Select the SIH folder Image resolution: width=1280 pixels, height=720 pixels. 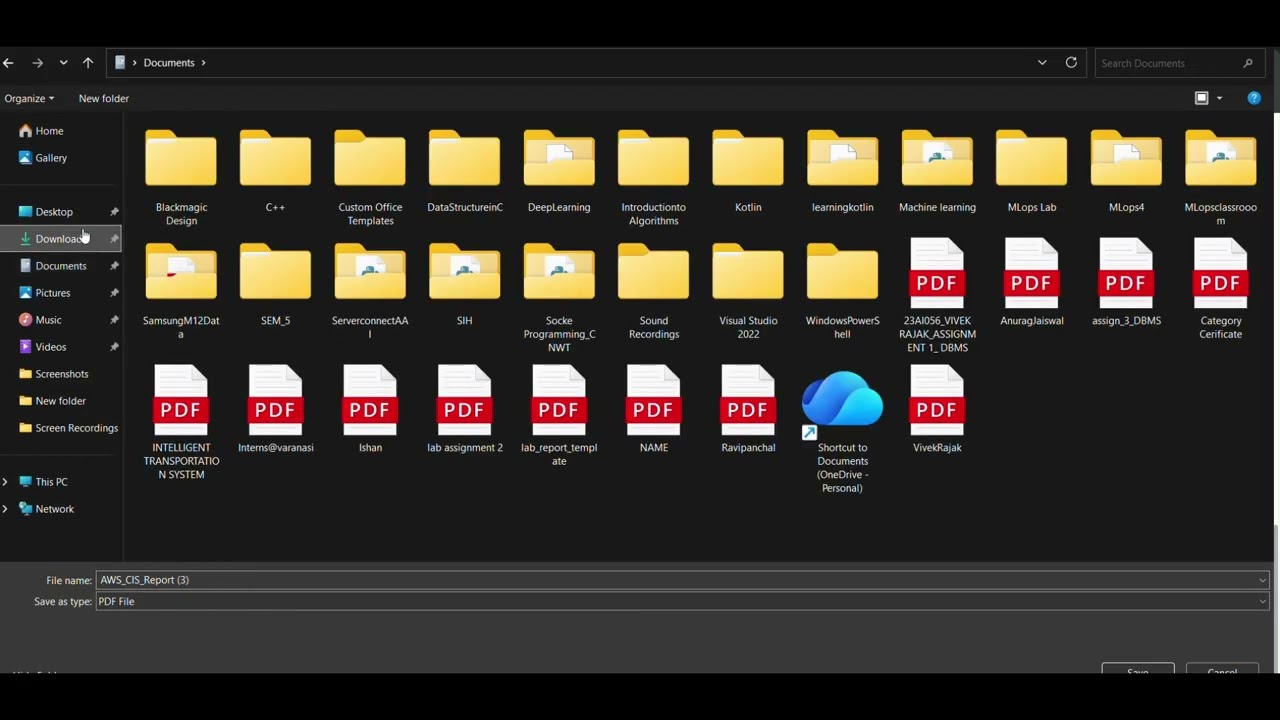coord(465,284)
